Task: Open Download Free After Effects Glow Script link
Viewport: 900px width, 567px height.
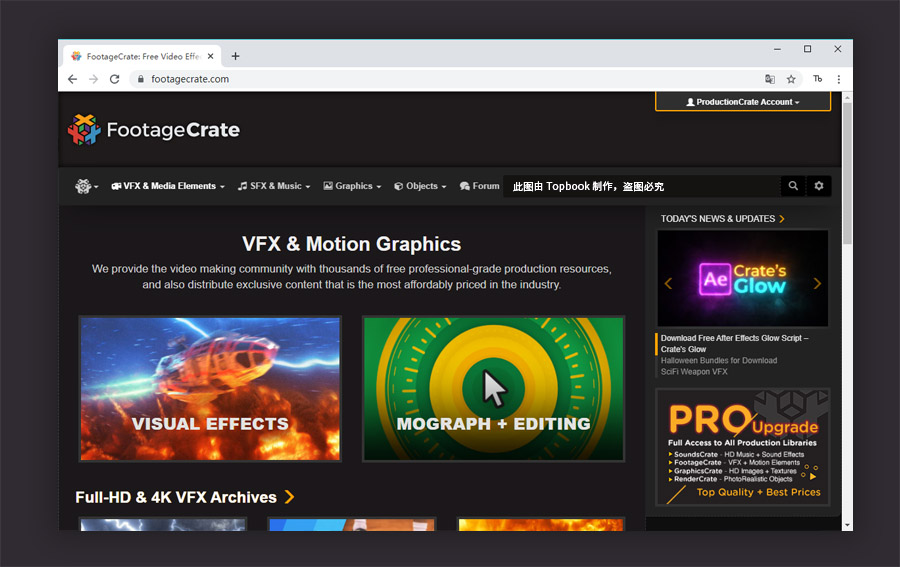Action: coord(734,343)
